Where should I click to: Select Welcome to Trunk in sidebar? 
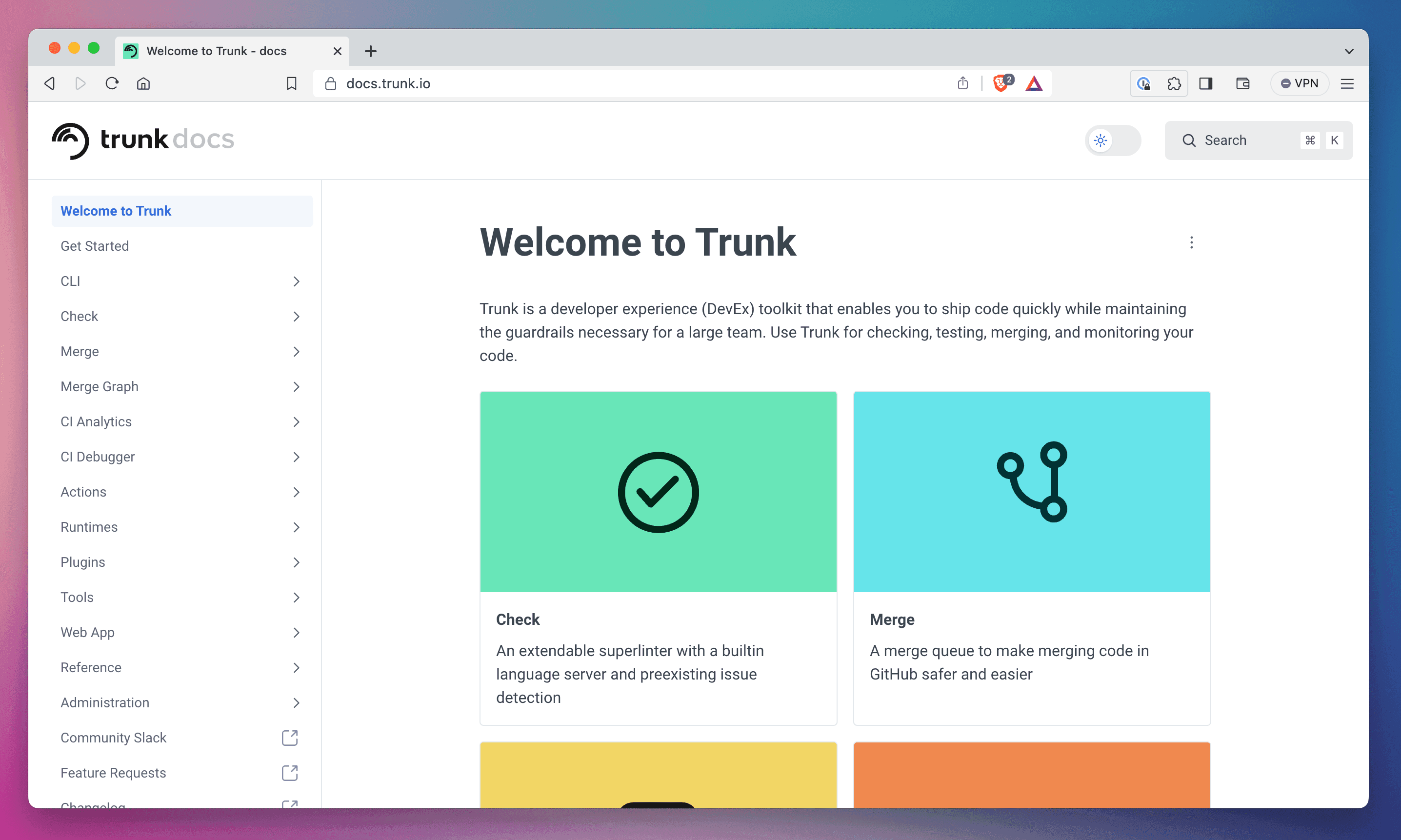(x=182, y=211)
